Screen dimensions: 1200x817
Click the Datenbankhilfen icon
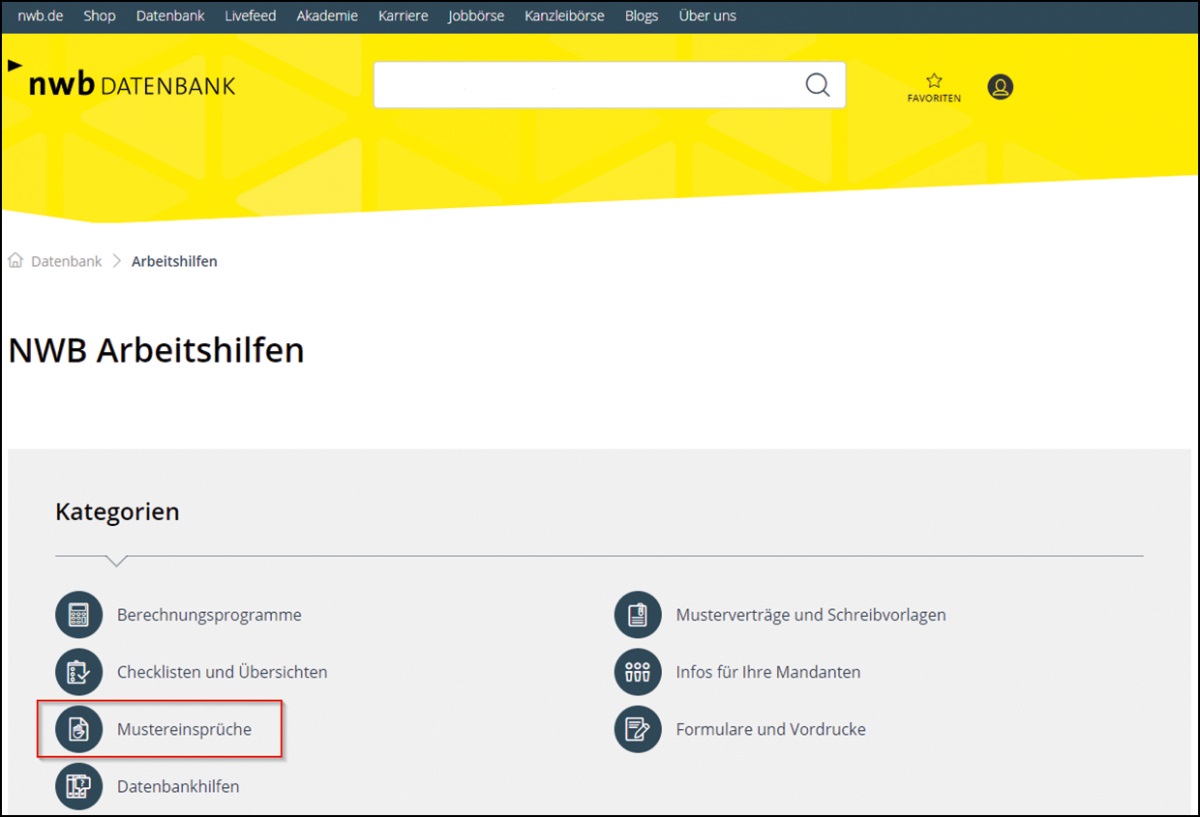click(x=79, y=786)
